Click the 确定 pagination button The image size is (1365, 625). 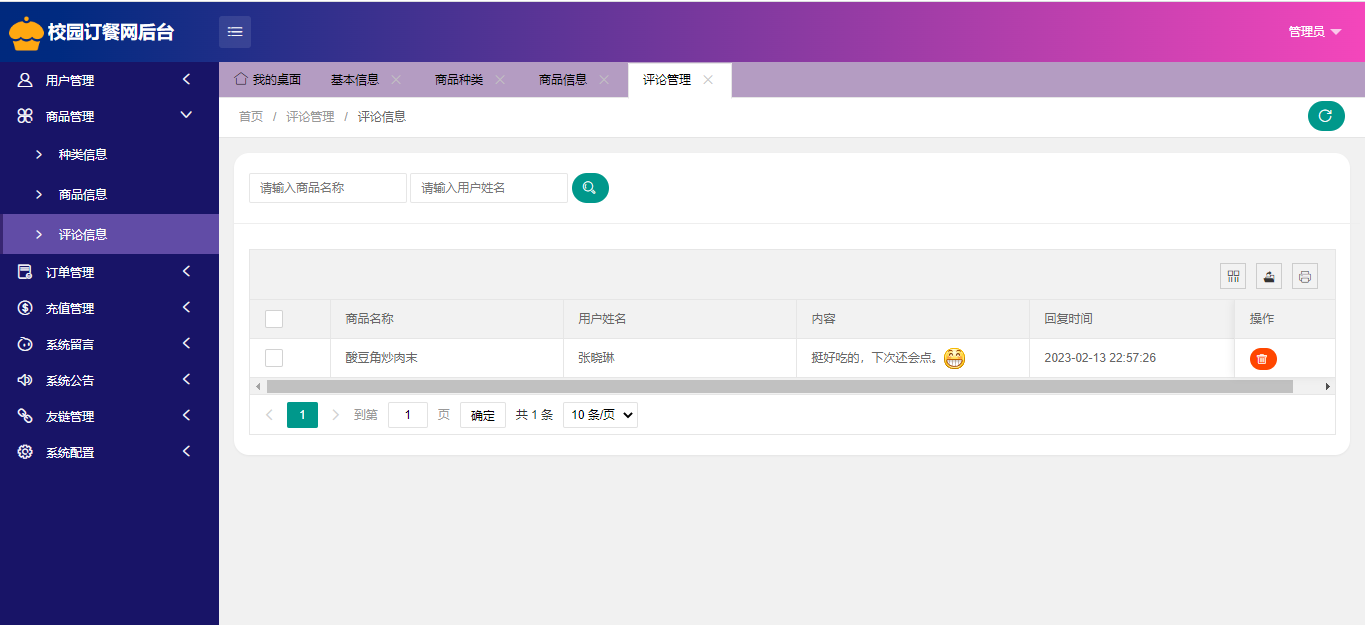[x=483, y=415]
